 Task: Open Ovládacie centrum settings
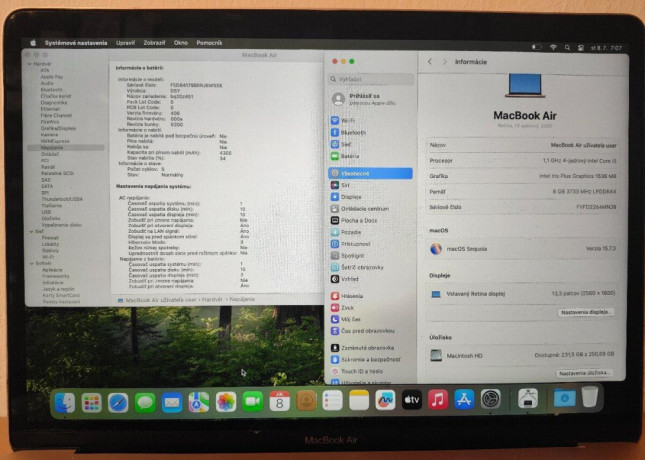pos(360,209)
